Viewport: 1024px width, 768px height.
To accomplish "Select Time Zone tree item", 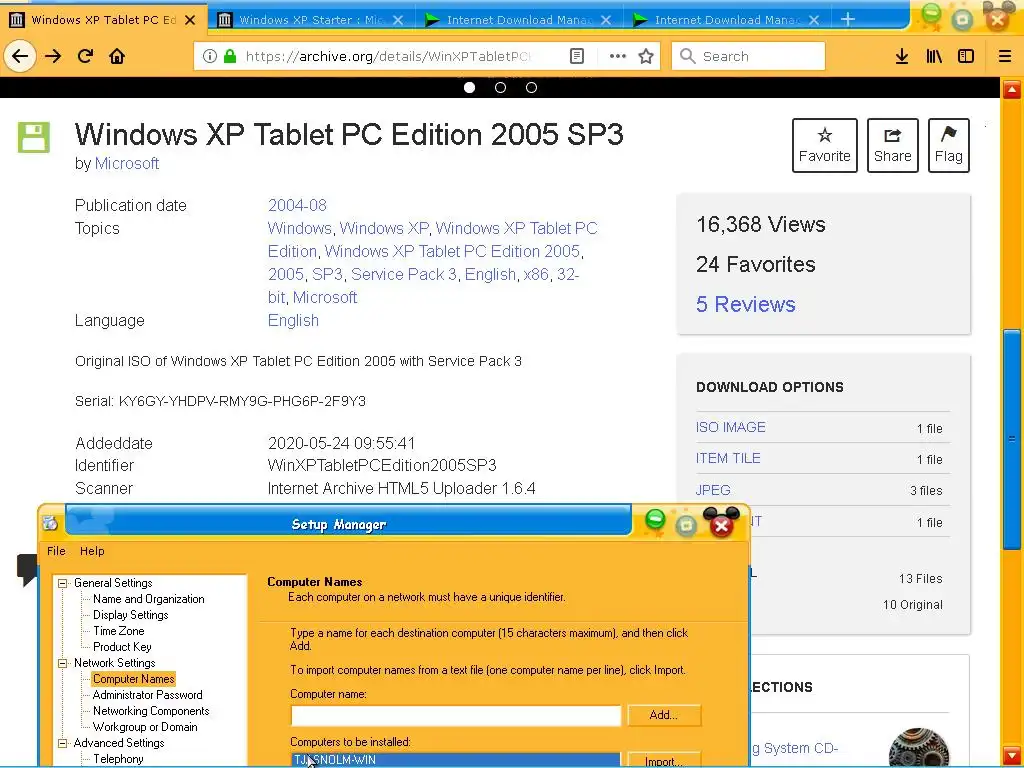I will coord(118,631).
